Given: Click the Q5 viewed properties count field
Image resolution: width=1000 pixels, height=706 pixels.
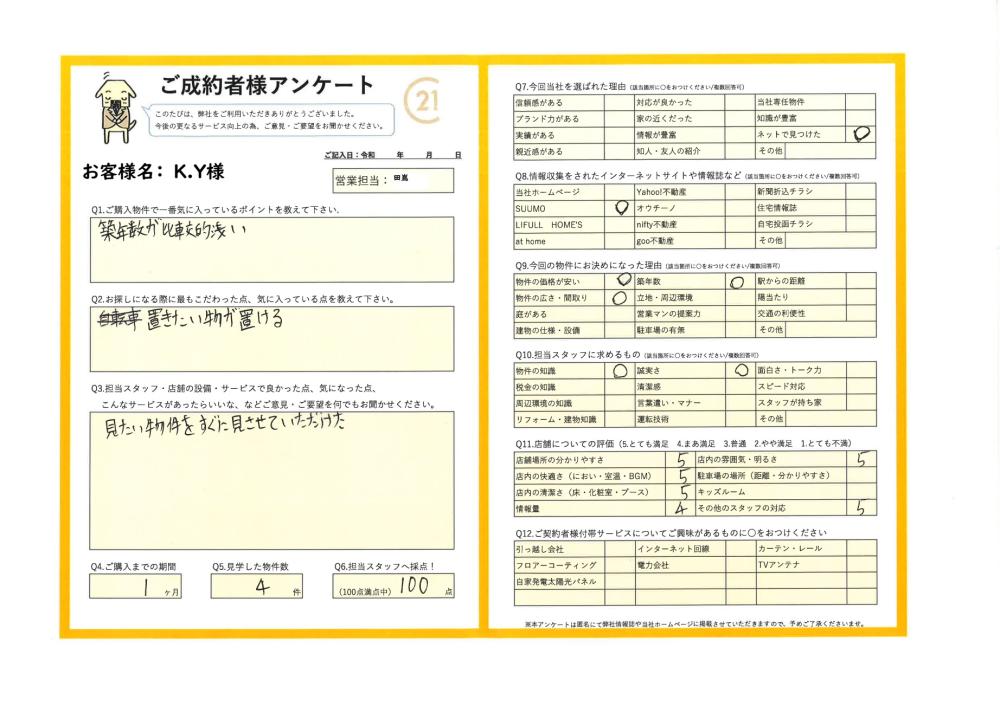Looking at the screenshot, I should [x=261, y=587].
